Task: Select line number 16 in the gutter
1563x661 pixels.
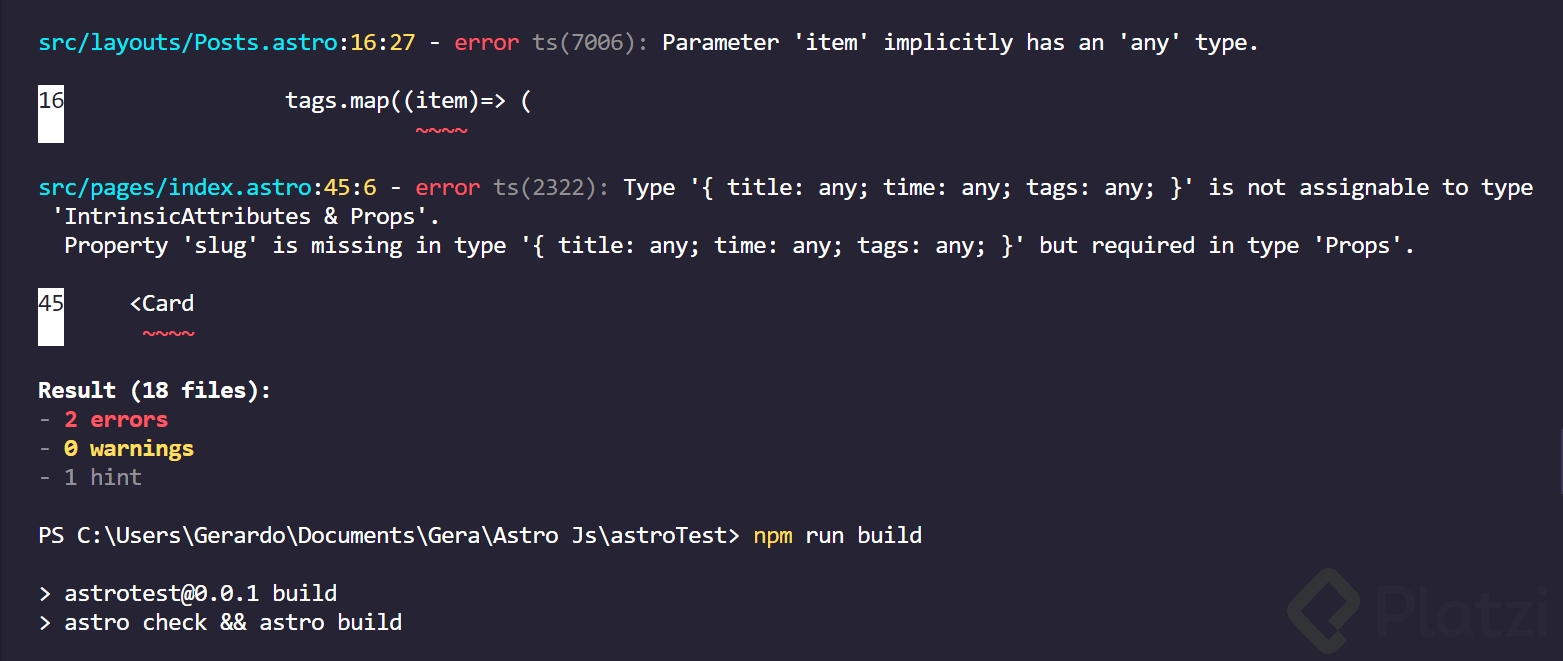Action: click(51, 101)
